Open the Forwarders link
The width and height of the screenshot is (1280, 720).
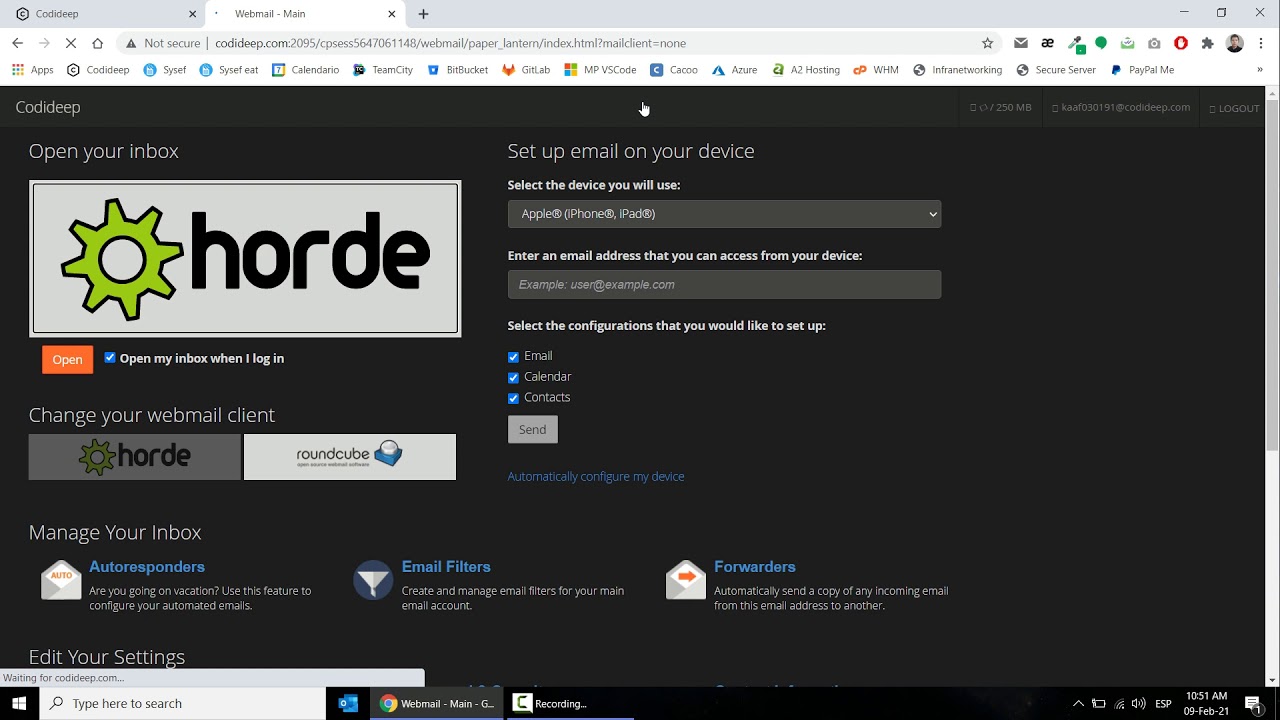coord(755,567)
